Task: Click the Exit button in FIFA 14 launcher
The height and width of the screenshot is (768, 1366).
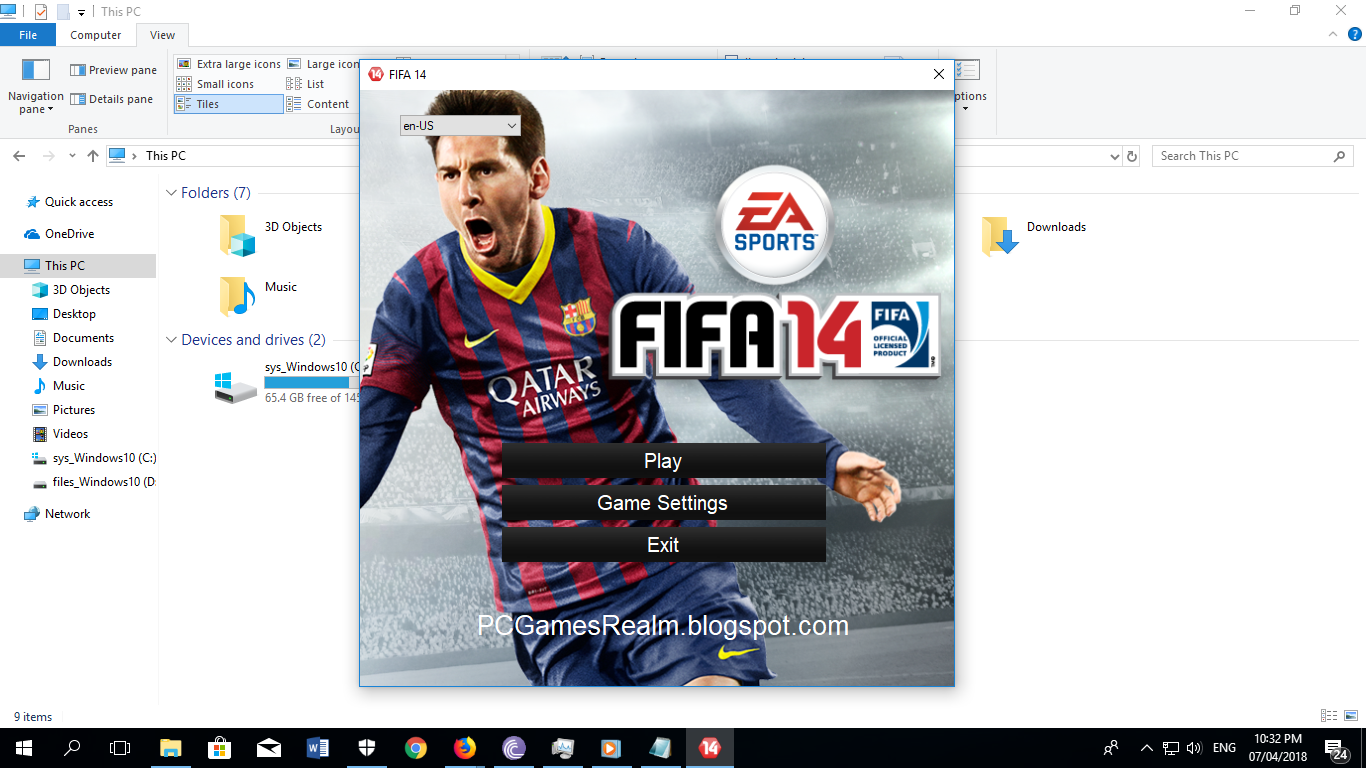Action: [x=663, y=545]
